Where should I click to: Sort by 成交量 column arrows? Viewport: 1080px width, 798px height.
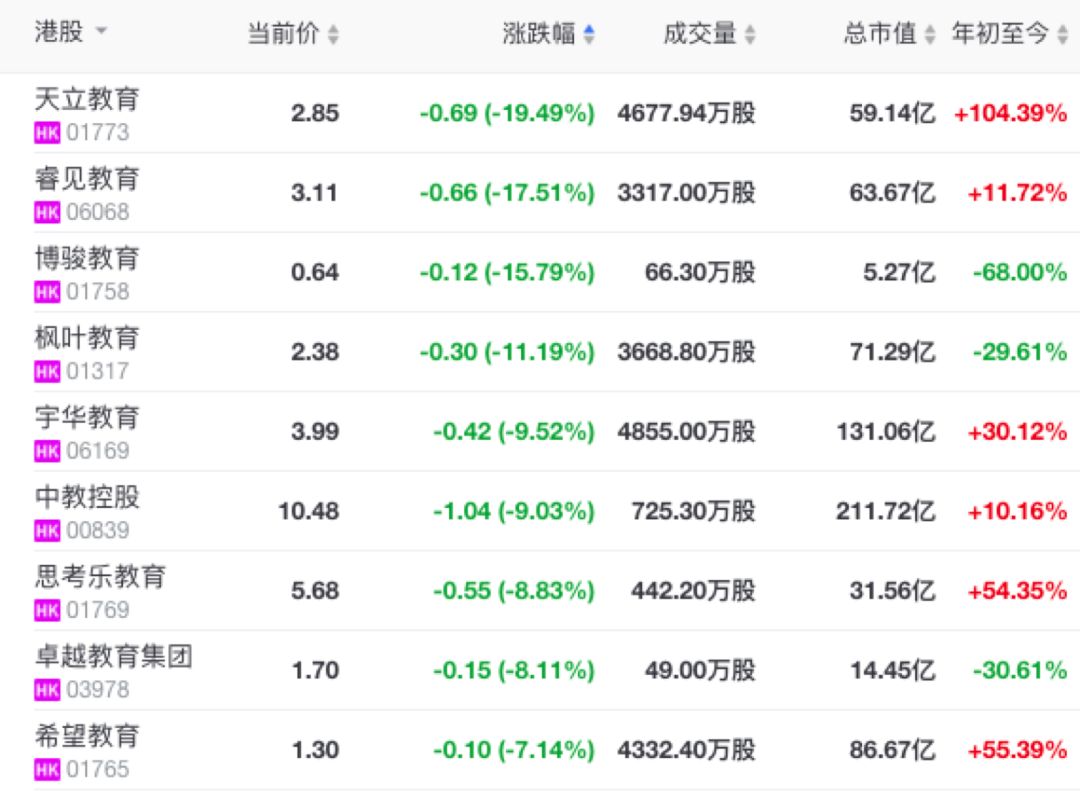click(750, 34)
